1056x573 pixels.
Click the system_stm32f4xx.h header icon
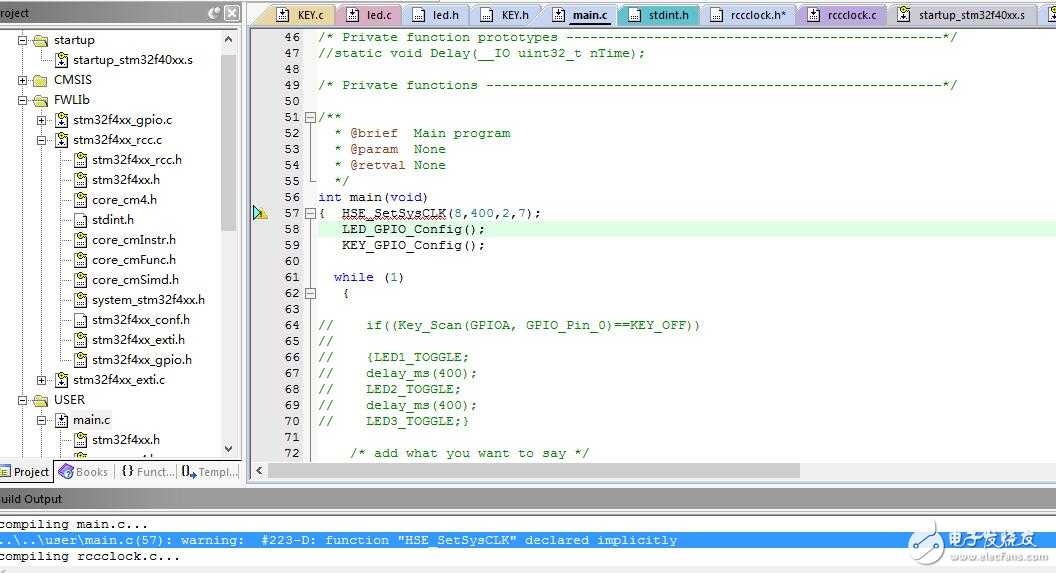(80, 300)
